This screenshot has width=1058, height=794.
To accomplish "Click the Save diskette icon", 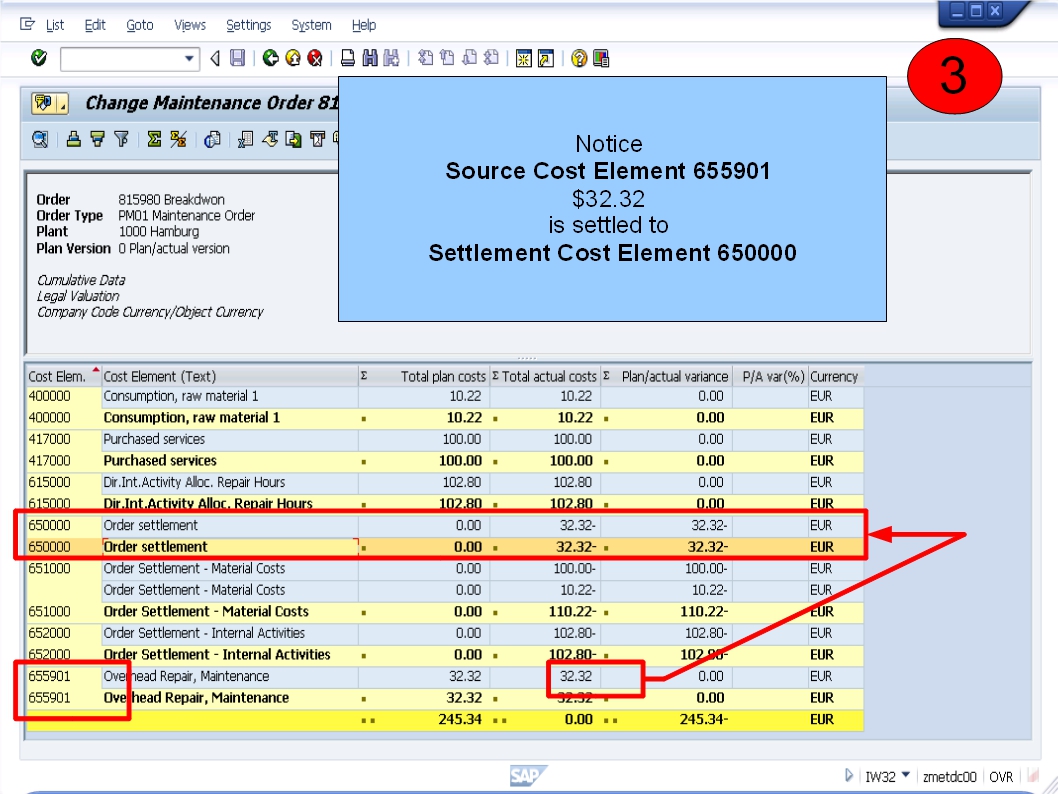I will pos(238,58).
